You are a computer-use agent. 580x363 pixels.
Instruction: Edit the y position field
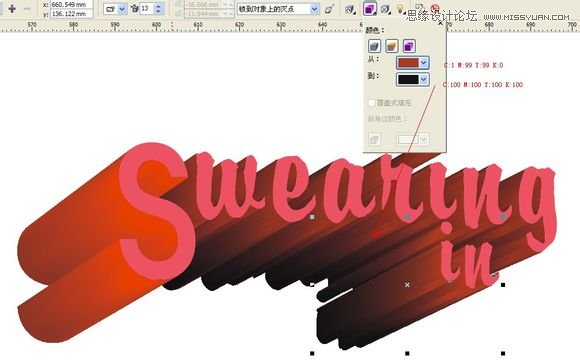pyautogui.click(x=71, y=14)
